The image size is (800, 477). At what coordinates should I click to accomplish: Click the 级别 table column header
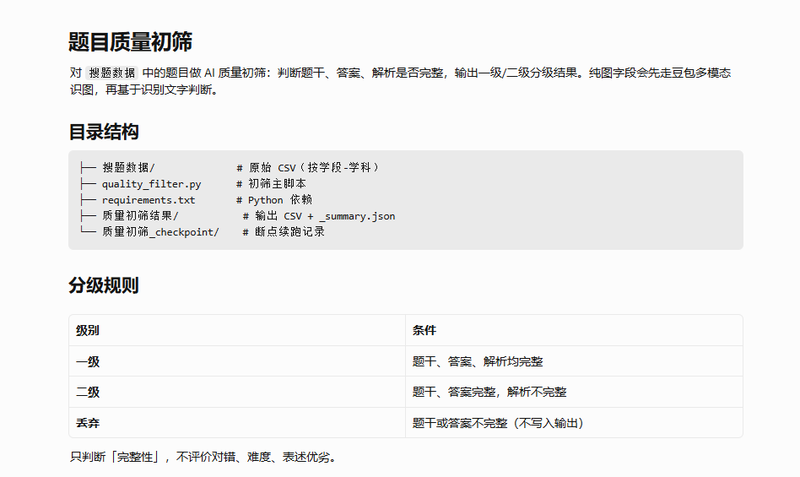88,331
